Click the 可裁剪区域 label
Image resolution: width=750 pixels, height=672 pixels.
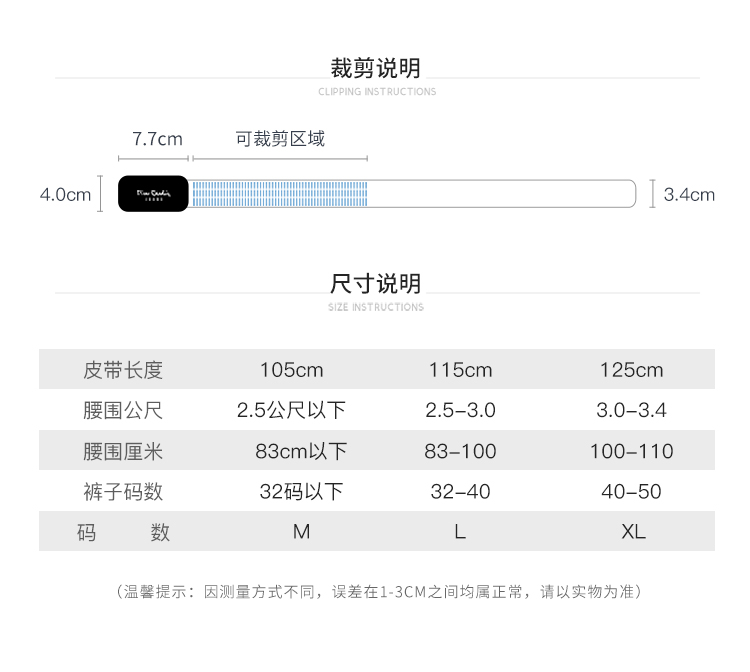point(280,139)
